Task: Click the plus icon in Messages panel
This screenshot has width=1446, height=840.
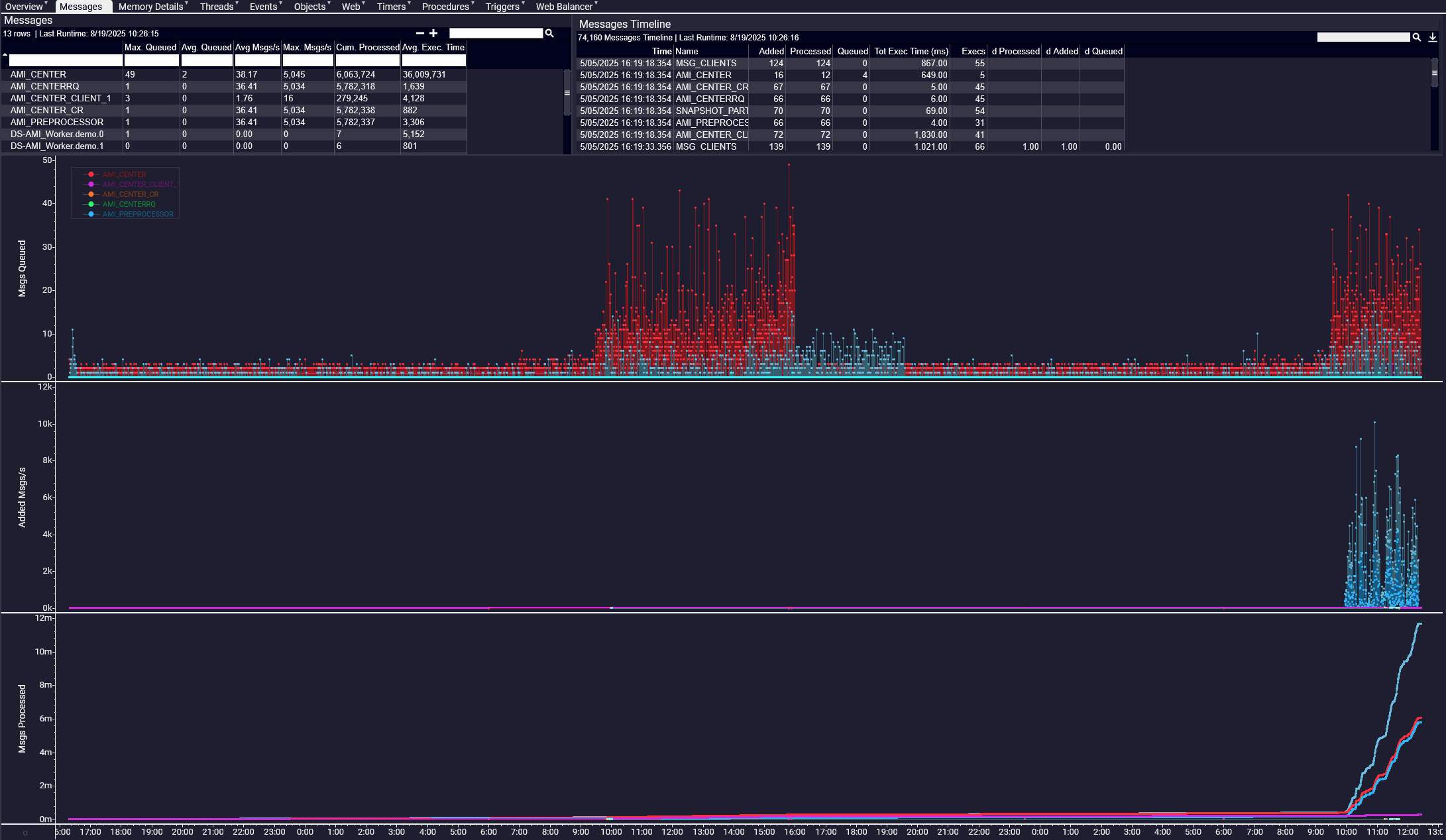Action: (x=433, y=33)
